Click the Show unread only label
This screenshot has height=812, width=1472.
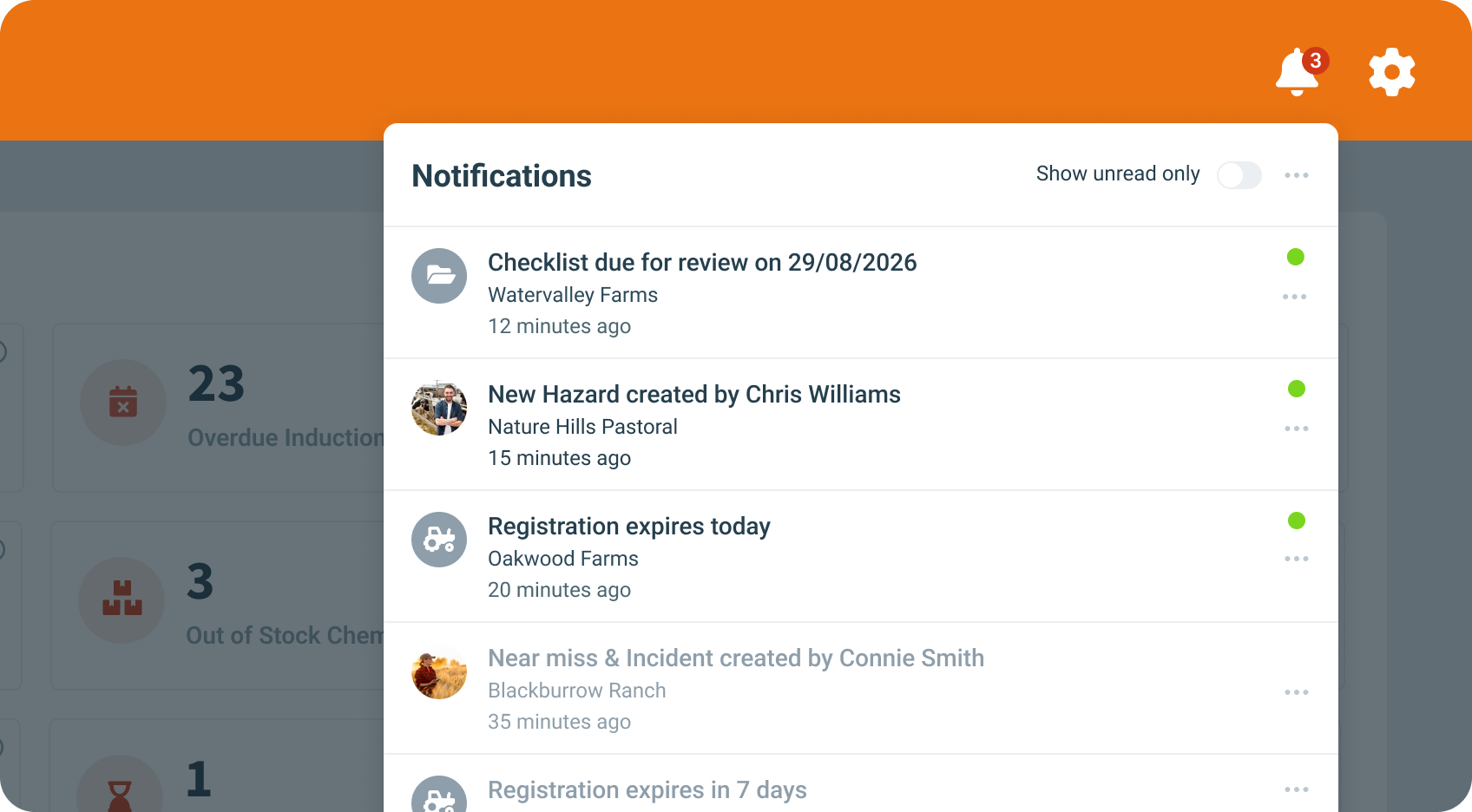pyautogui.click(x=1118, y=174)
